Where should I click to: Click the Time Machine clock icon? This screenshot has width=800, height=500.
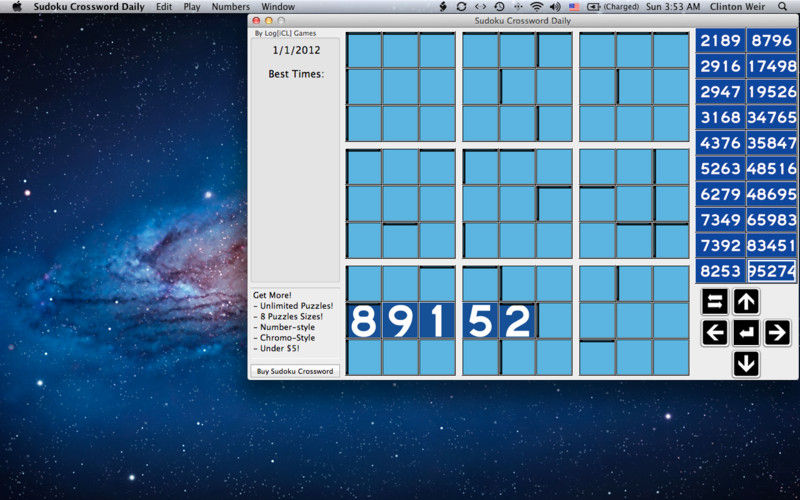click(499, 7)
